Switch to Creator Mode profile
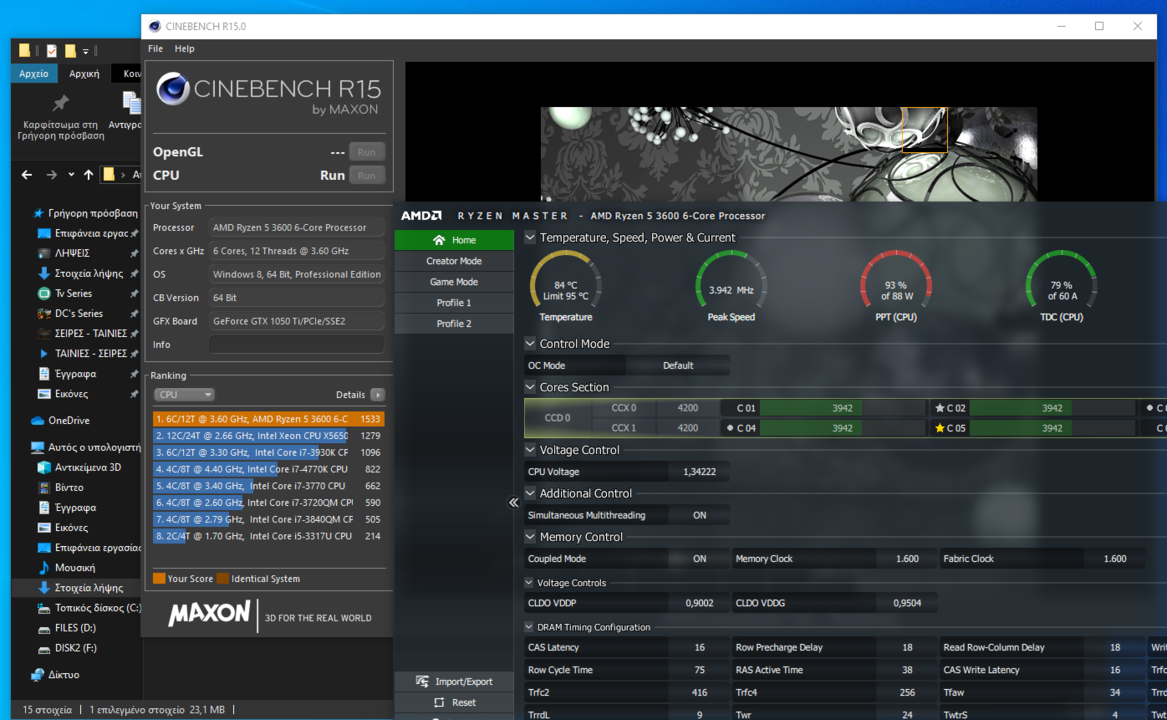The image size is (1167, 720). pyautogui.click(x=454, y=261)
